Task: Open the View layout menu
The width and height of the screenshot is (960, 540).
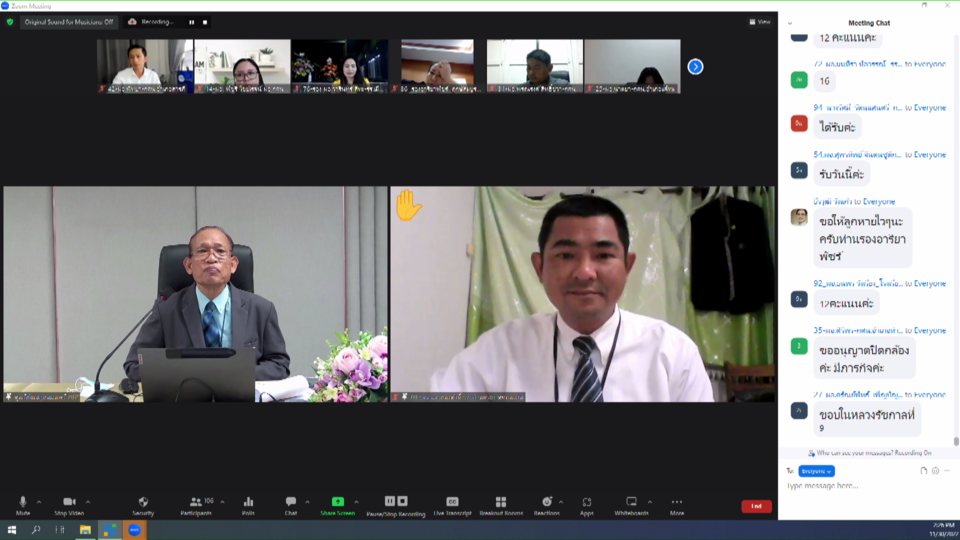Action: pyautogui.click(x=760, y=22)
